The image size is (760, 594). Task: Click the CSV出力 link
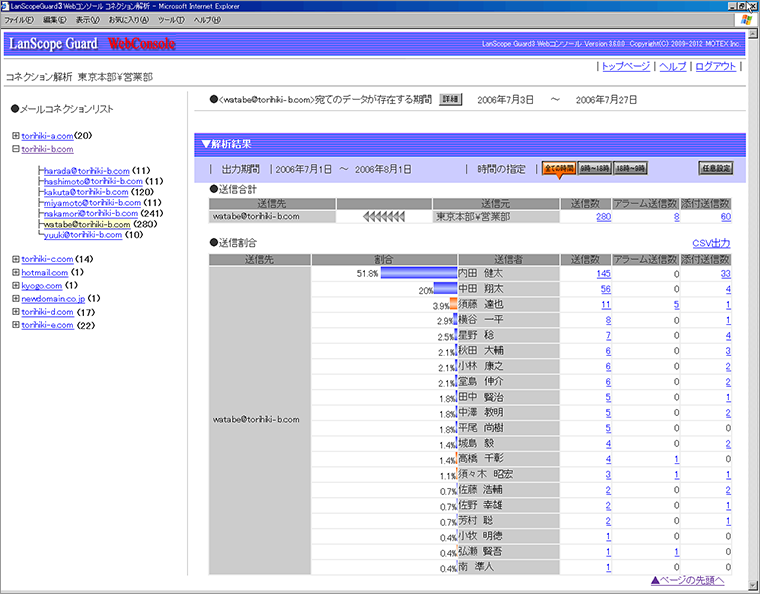click(x=711, y=243)
